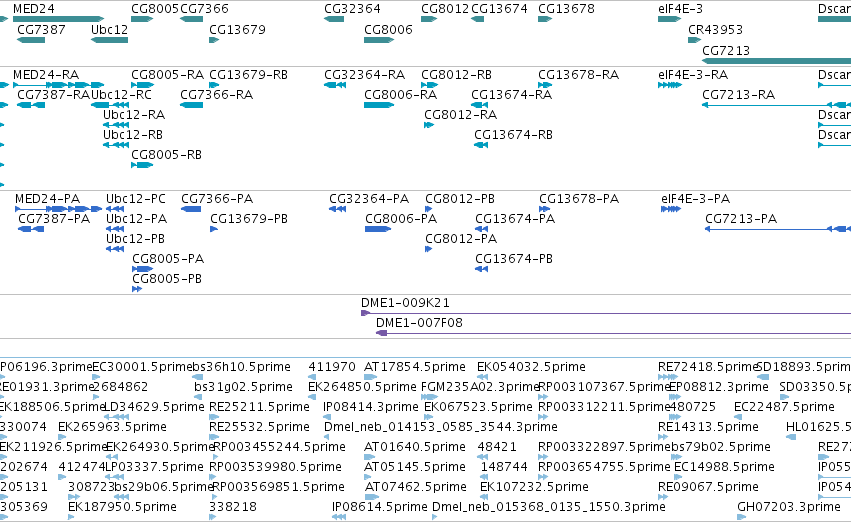851x522 pixels.
Task: Open transcript CG8005-RA
Action: point(168,74)
